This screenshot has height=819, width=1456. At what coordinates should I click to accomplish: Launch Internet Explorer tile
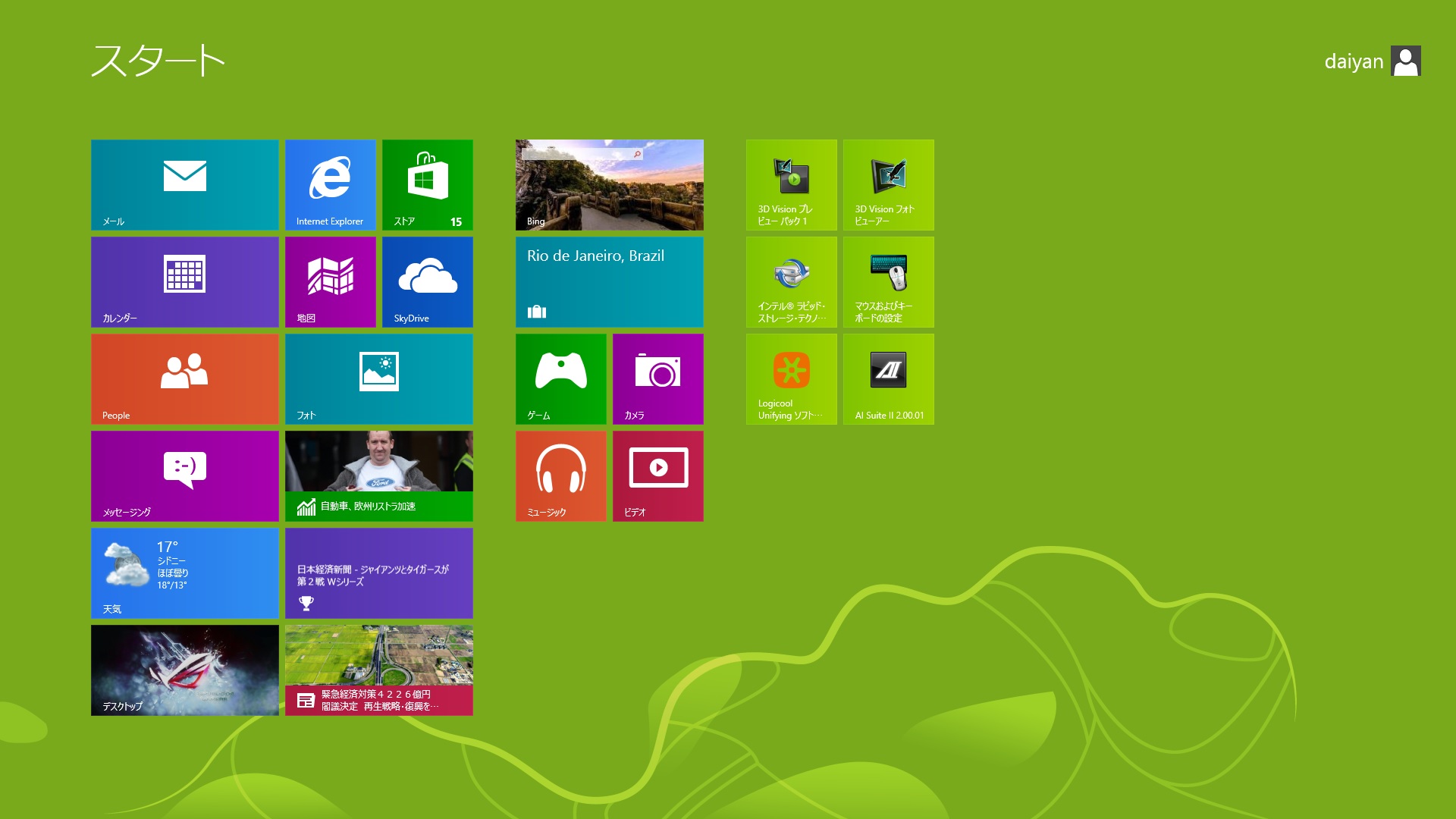click(x=330, y=184)
